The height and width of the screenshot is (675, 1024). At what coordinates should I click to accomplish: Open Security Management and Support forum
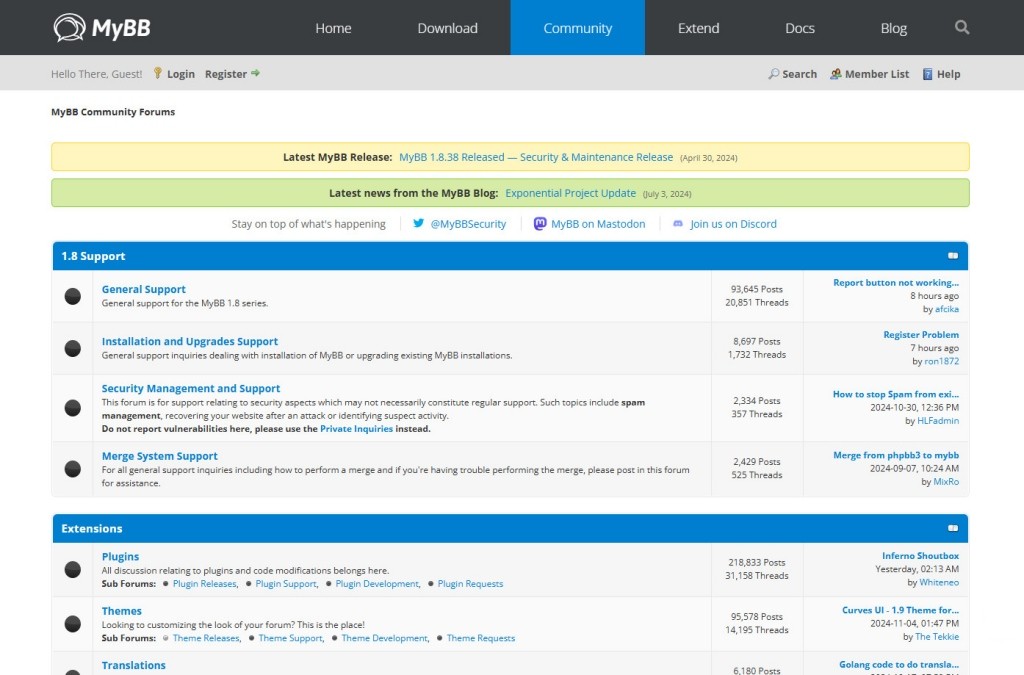point(191,388)
